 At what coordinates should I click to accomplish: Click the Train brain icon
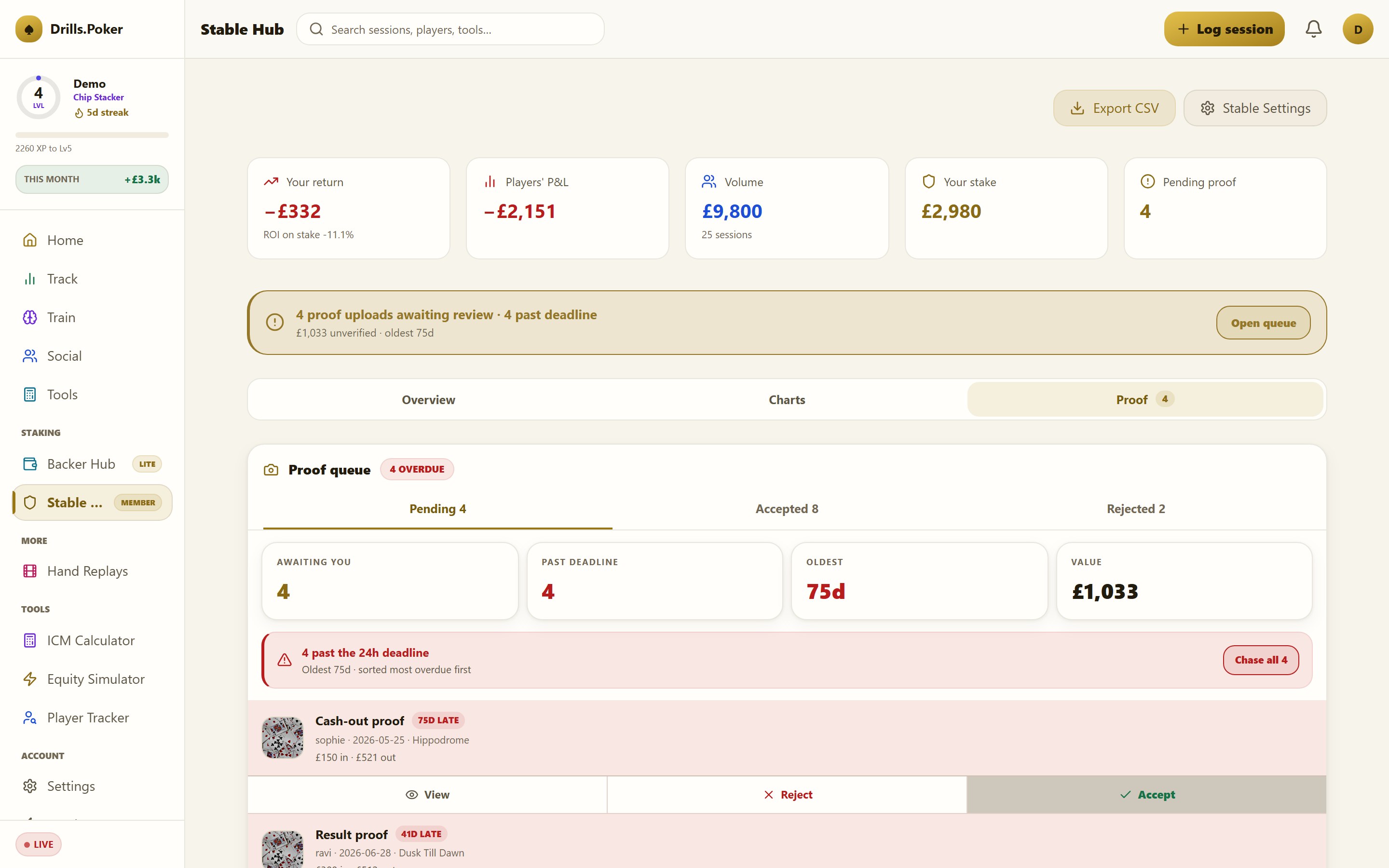[30, 317]
